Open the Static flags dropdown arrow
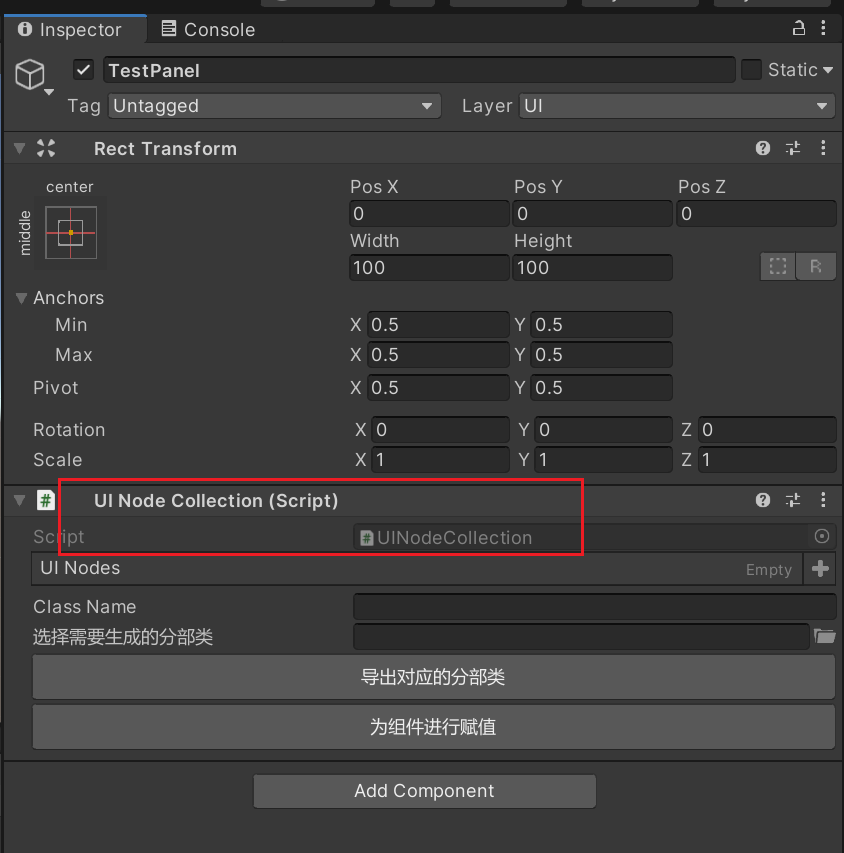844x853 pixels. coord(827,70)
